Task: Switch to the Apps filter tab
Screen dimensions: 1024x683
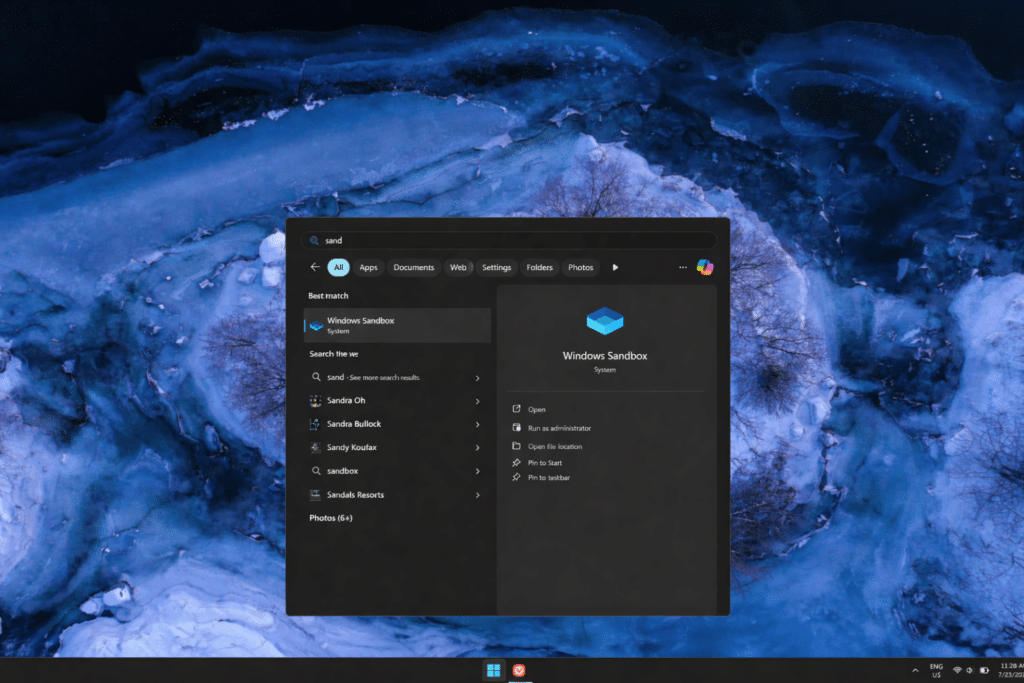Action: (368, 267)
